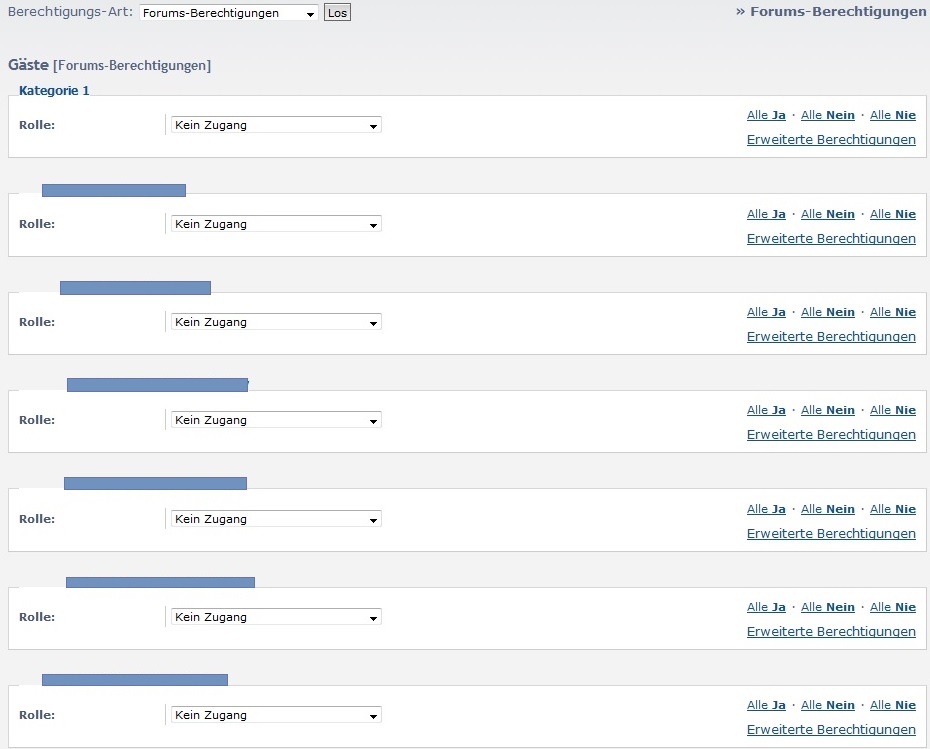The image size is (930, 749).
Task: Click Alle Nie in the fourth block
Action: pos(893,410)
